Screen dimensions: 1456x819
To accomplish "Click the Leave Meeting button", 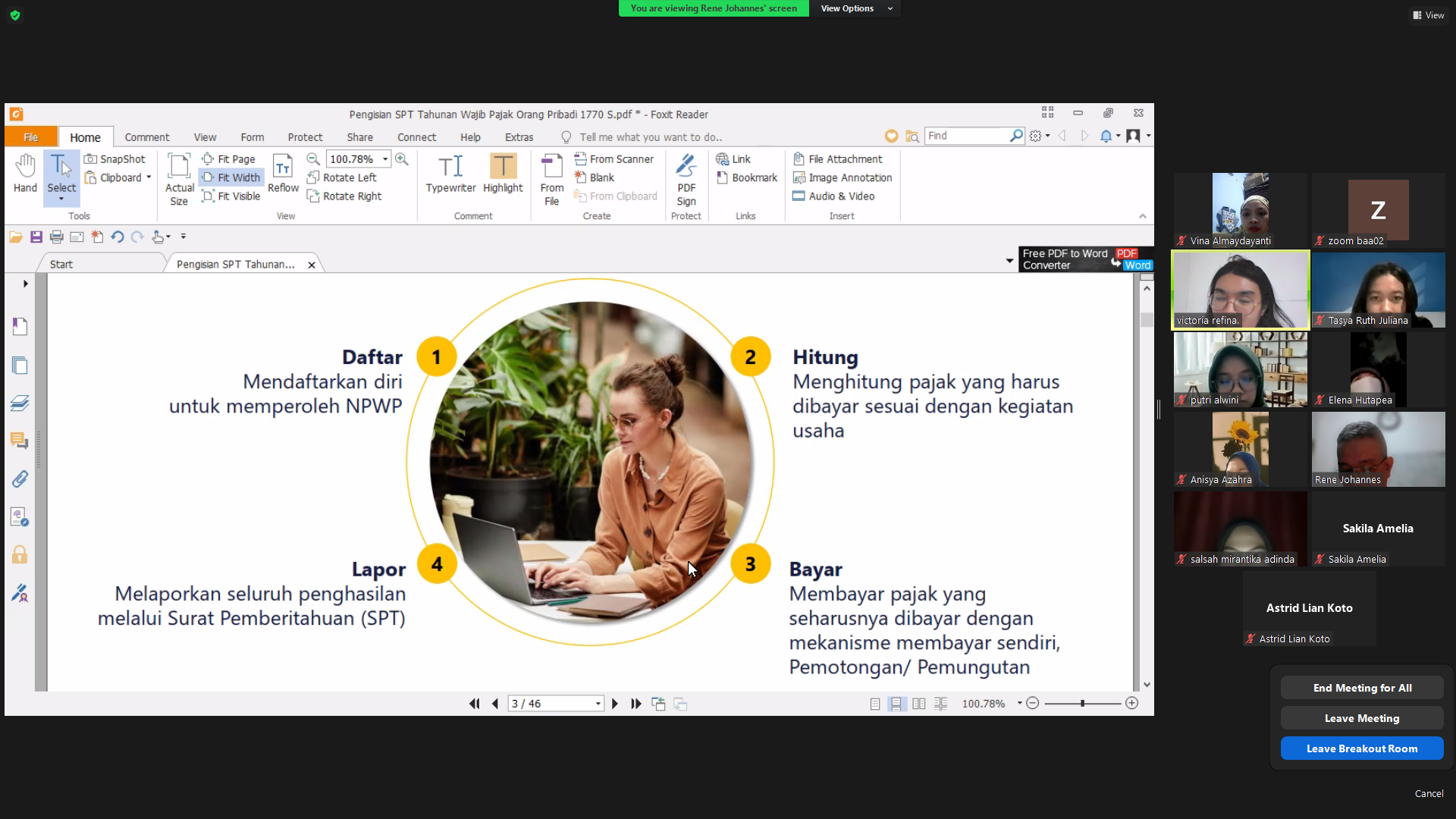I will tap(1362, 718).
